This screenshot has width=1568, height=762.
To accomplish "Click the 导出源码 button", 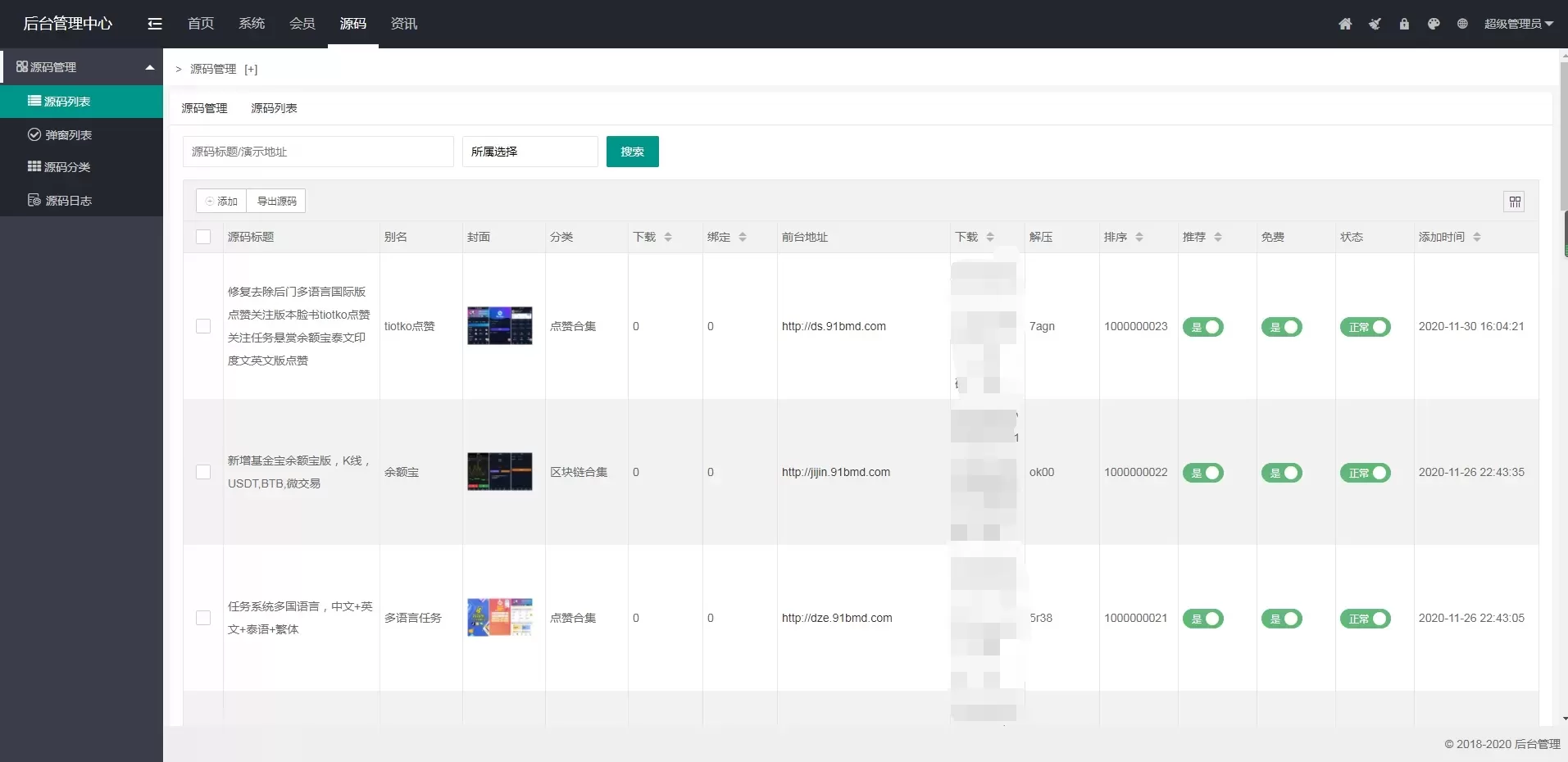I will point(276,202).
